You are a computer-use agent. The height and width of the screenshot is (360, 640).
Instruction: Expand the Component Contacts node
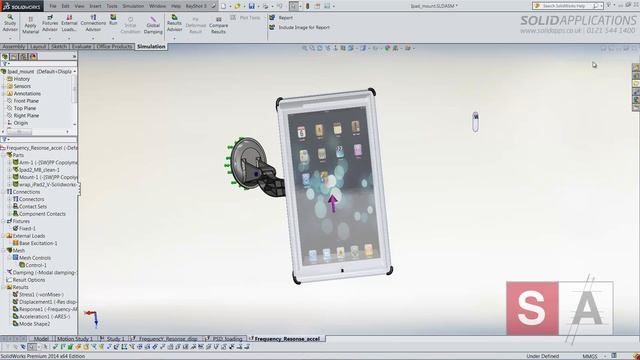coord(10,214)
